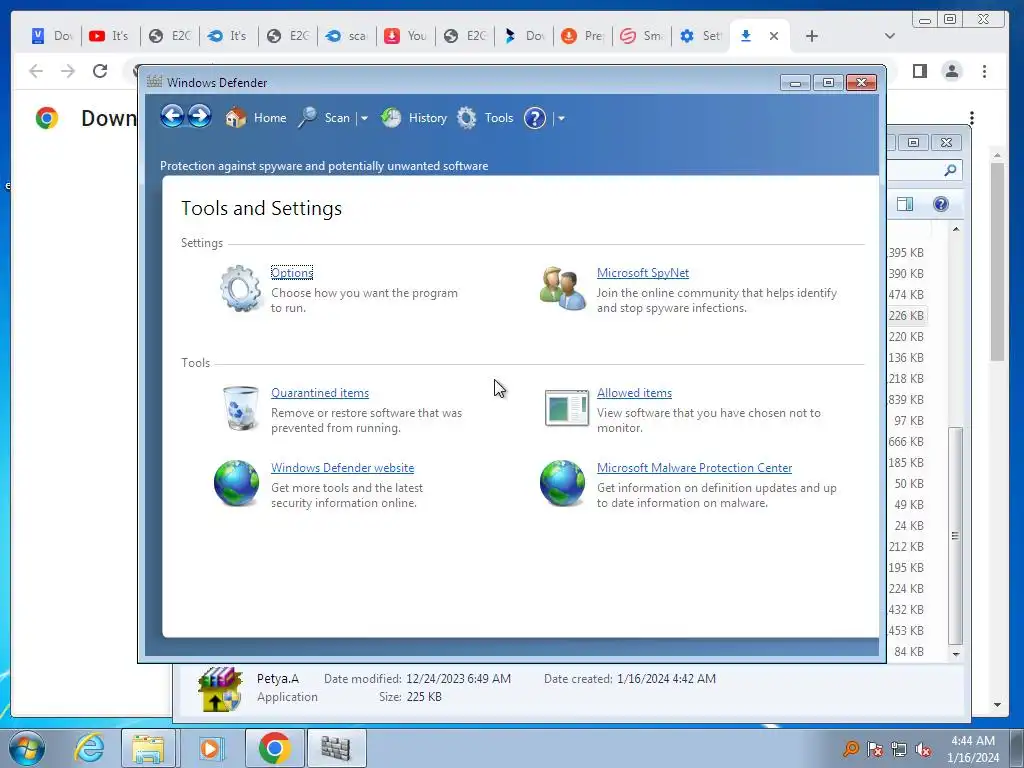The height and width of the screenshot is (768, 1024).
Task: Click the Allowed items window icon
Action: tap(566, 408)
